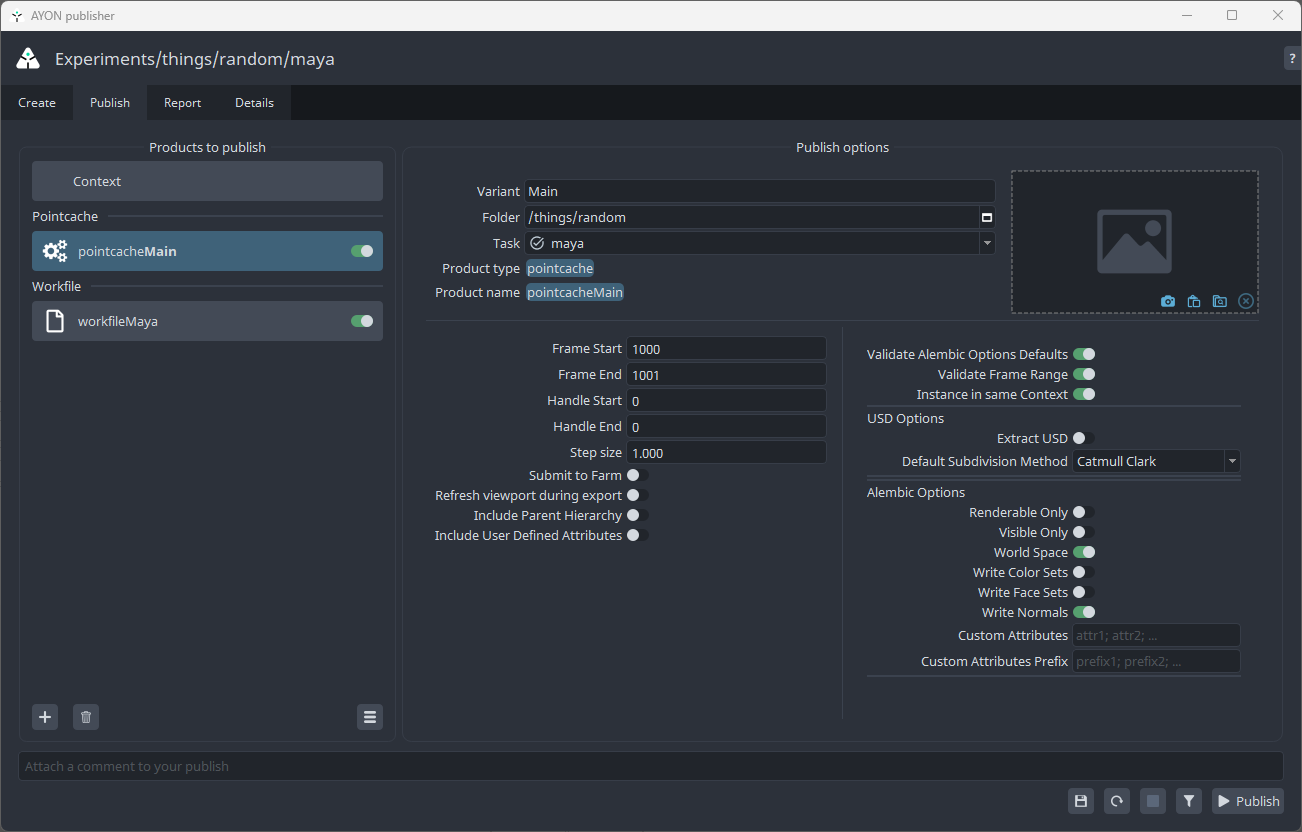Open the hamburger list view menu icon
This screenshot has height=832, width=1302.
point(370,717)
